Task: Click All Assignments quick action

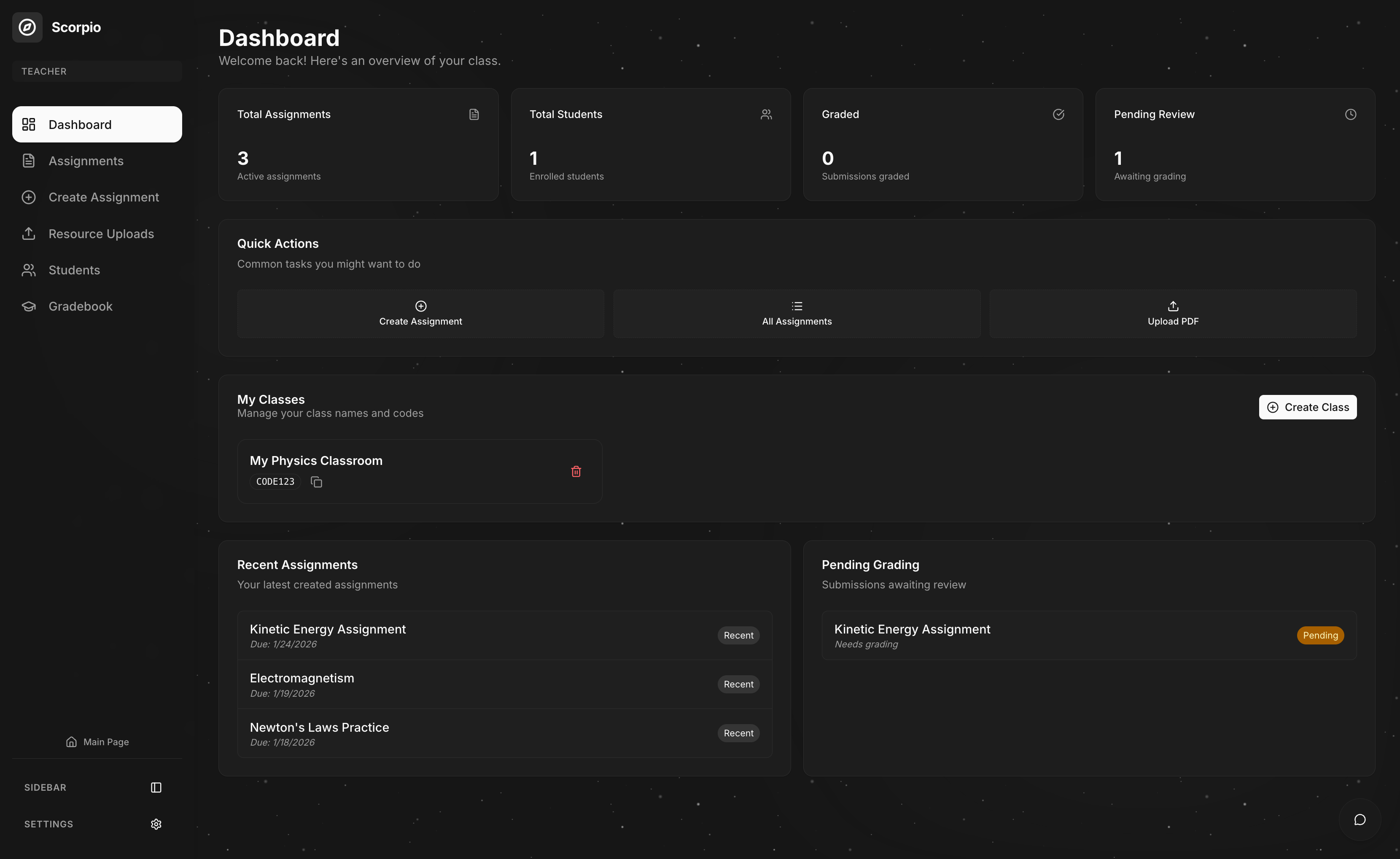Action: (796, 314)
